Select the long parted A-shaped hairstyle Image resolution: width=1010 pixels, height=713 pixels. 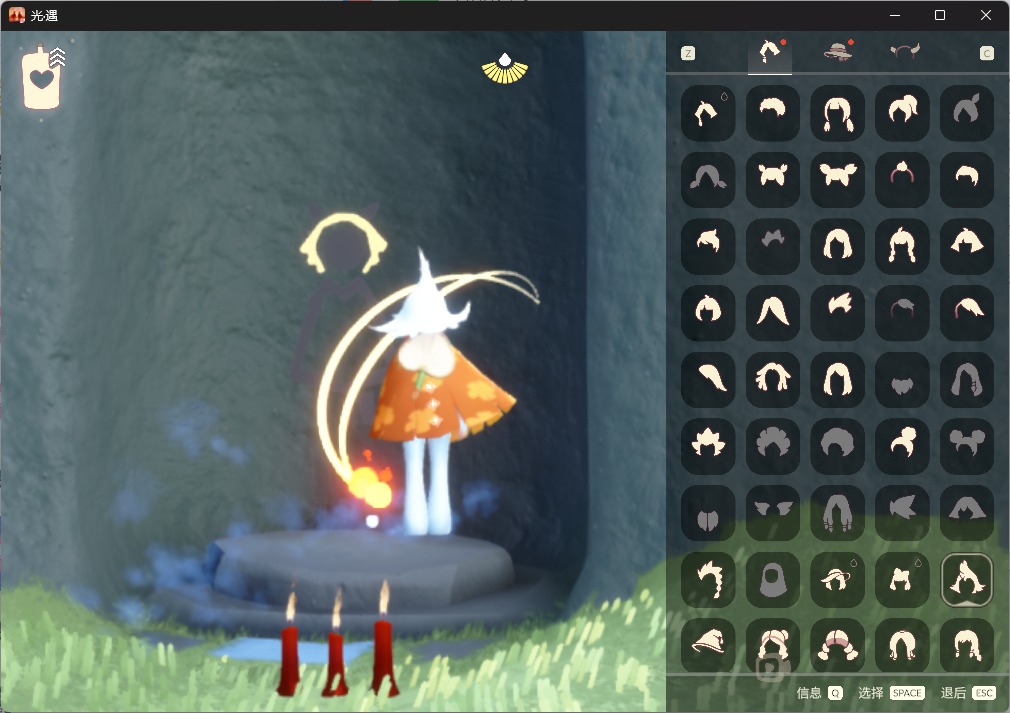coord(772,313)
